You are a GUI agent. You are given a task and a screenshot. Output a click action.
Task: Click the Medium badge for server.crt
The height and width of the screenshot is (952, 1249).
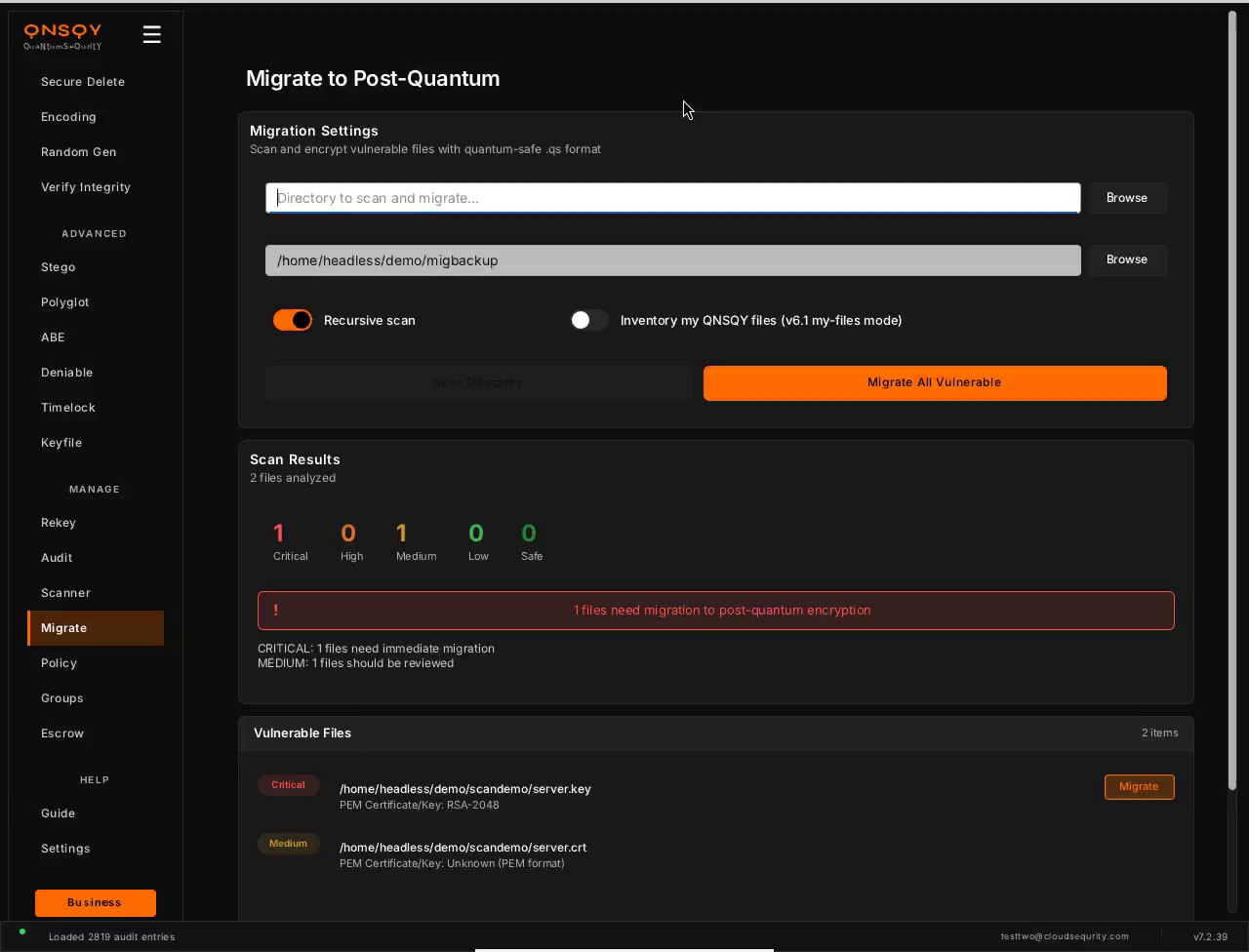(x=288, y=844)
